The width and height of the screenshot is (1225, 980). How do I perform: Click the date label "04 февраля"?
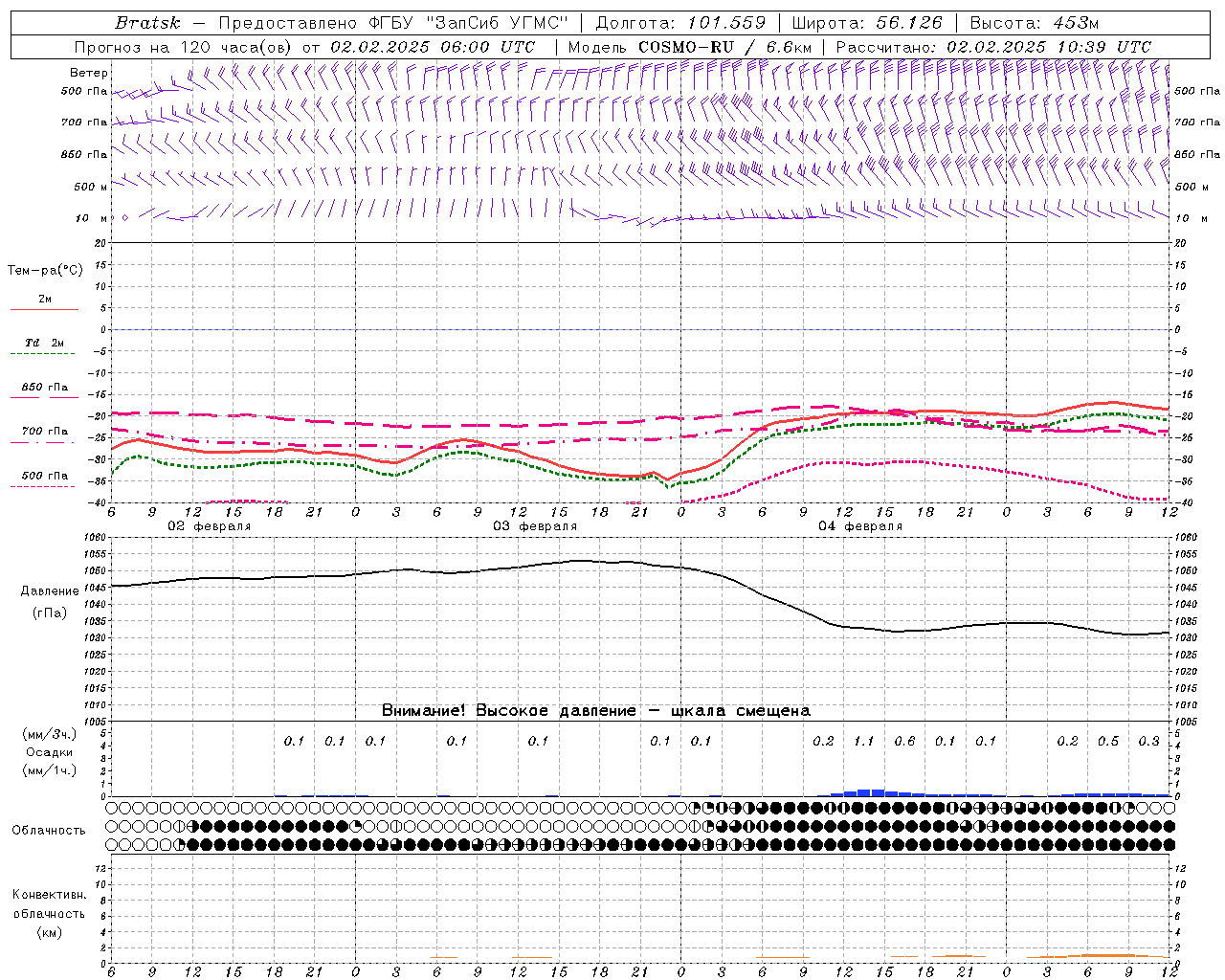coord(860,526)
